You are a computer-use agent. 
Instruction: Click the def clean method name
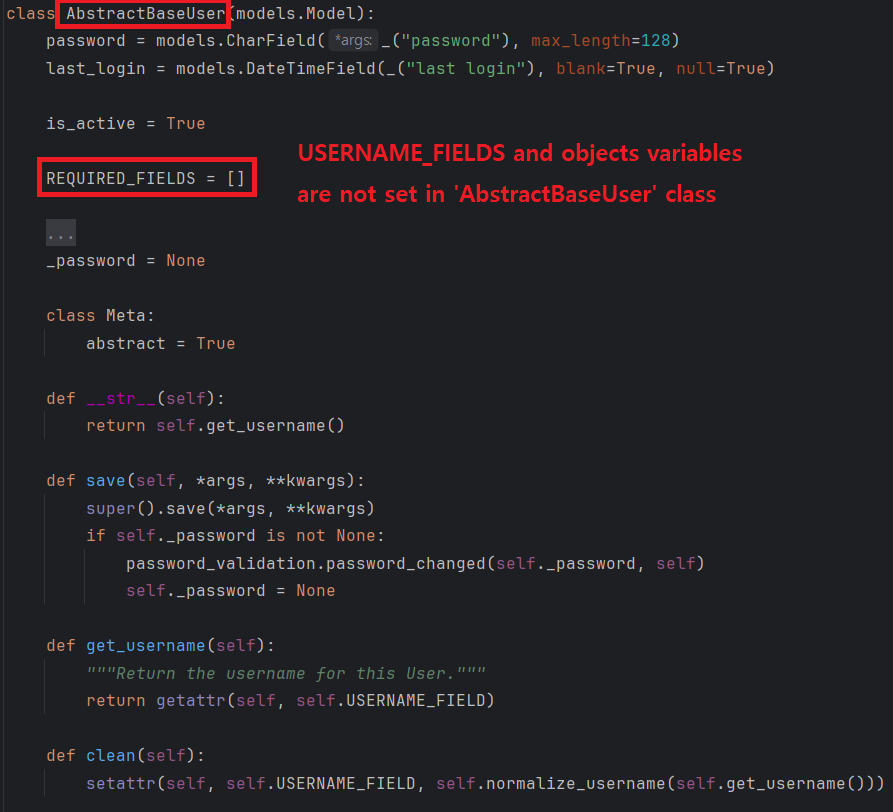click(110, 755)
